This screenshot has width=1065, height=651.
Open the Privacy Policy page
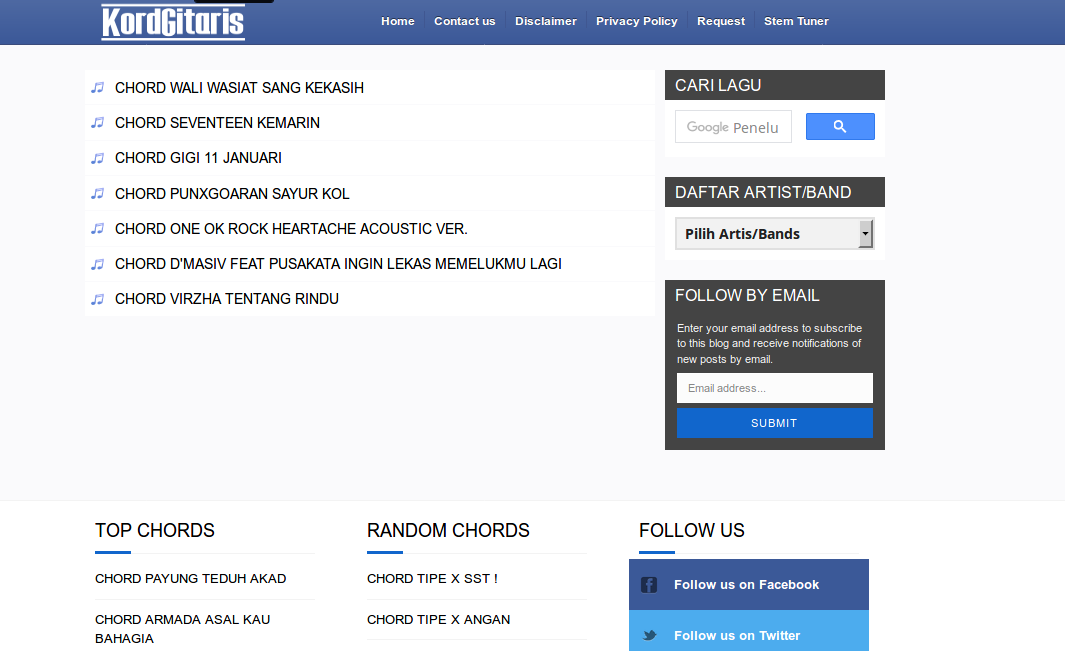(636, 21)
